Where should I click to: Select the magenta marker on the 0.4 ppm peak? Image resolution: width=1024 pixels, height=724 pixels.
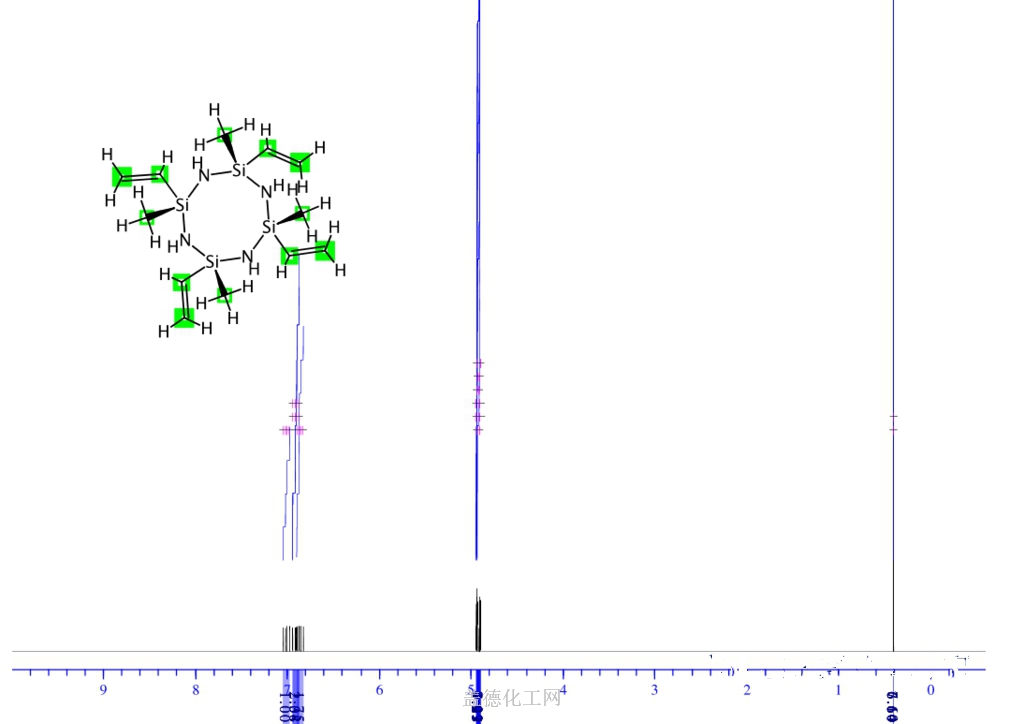[x=893, y=422]
